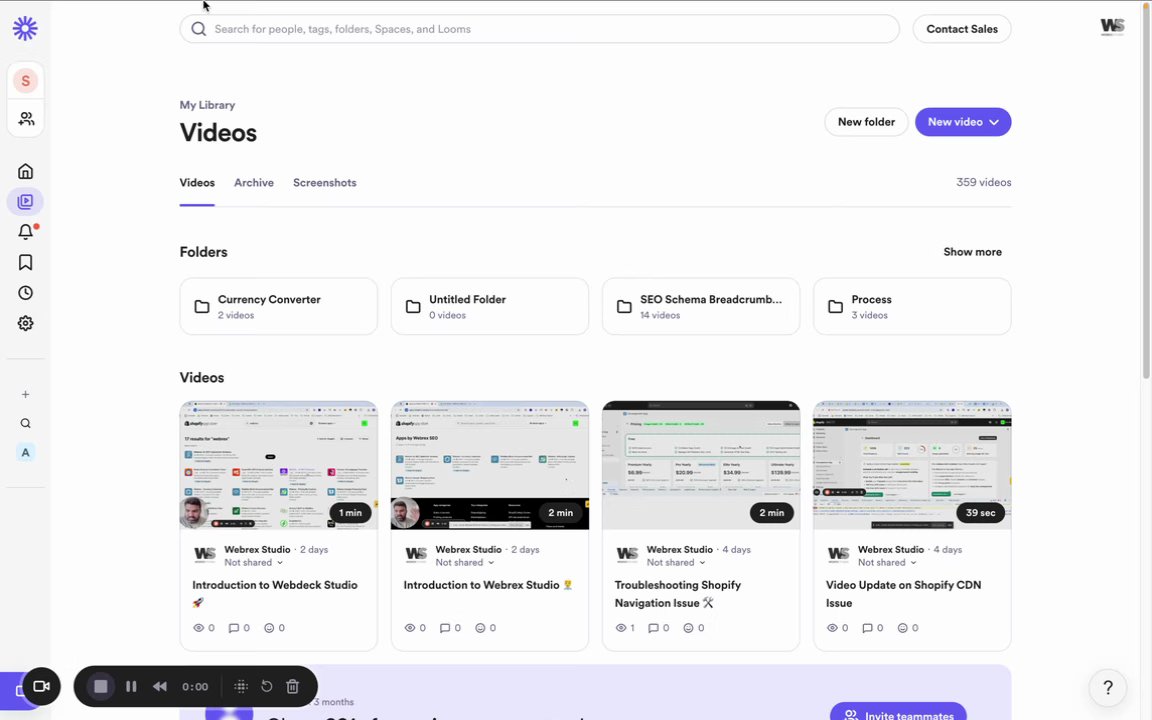
Task: Click the camera record button
Action: [x=41, y=686]
